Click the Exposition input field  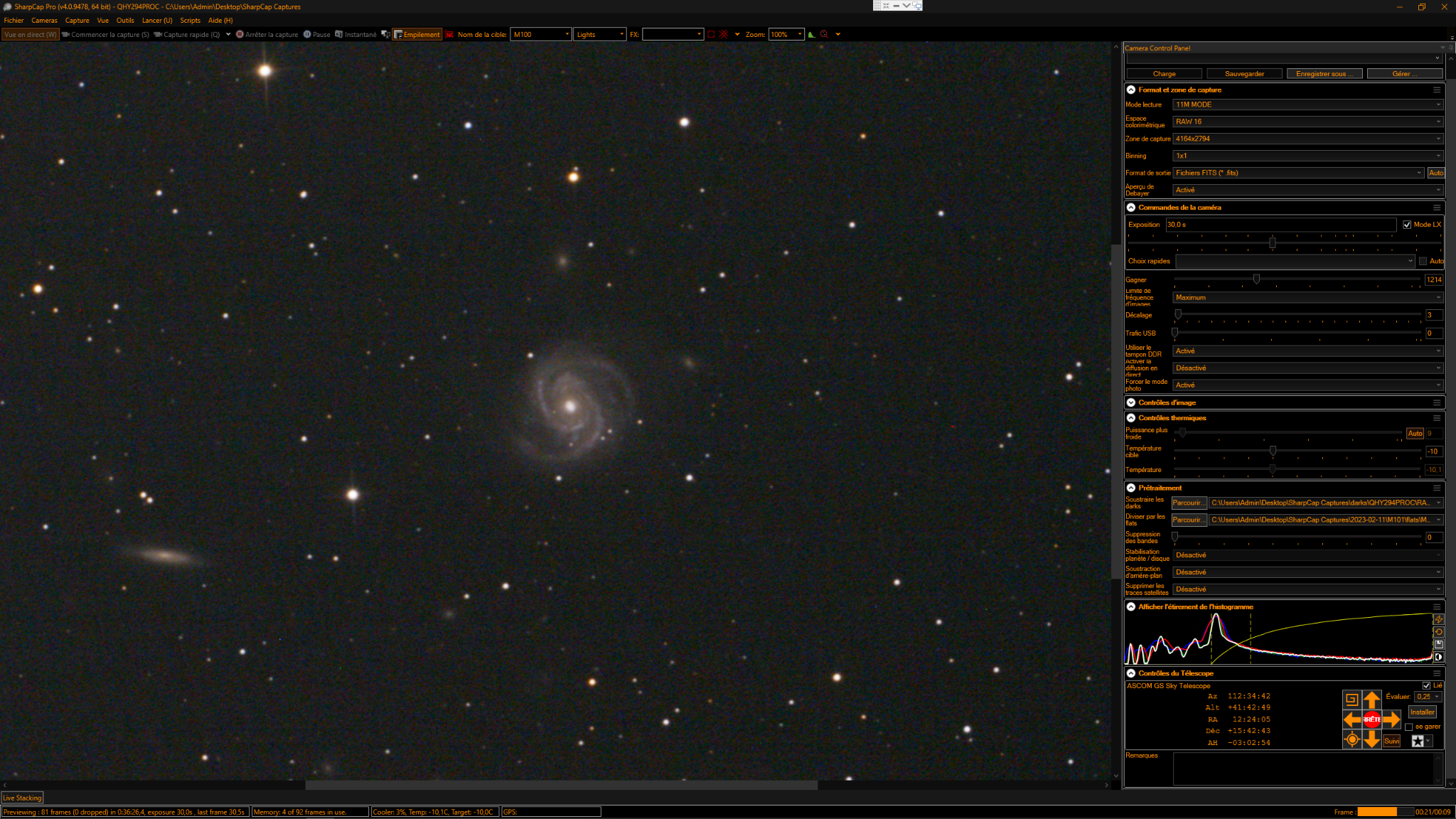(1281, 225)
